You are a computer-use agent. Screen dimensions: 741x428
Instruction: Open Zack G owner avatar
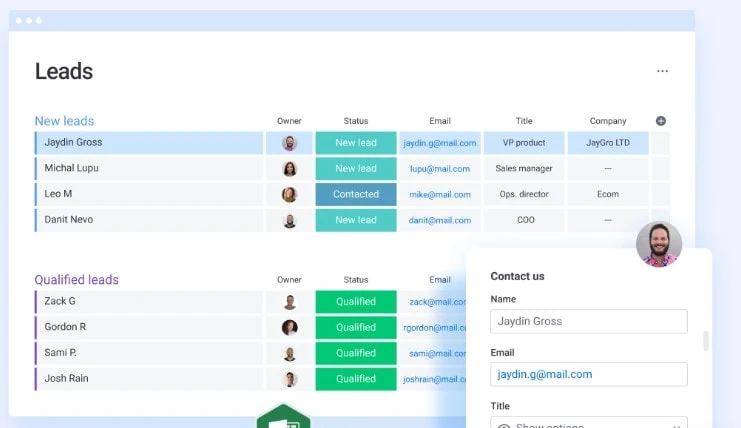point(289,302)
